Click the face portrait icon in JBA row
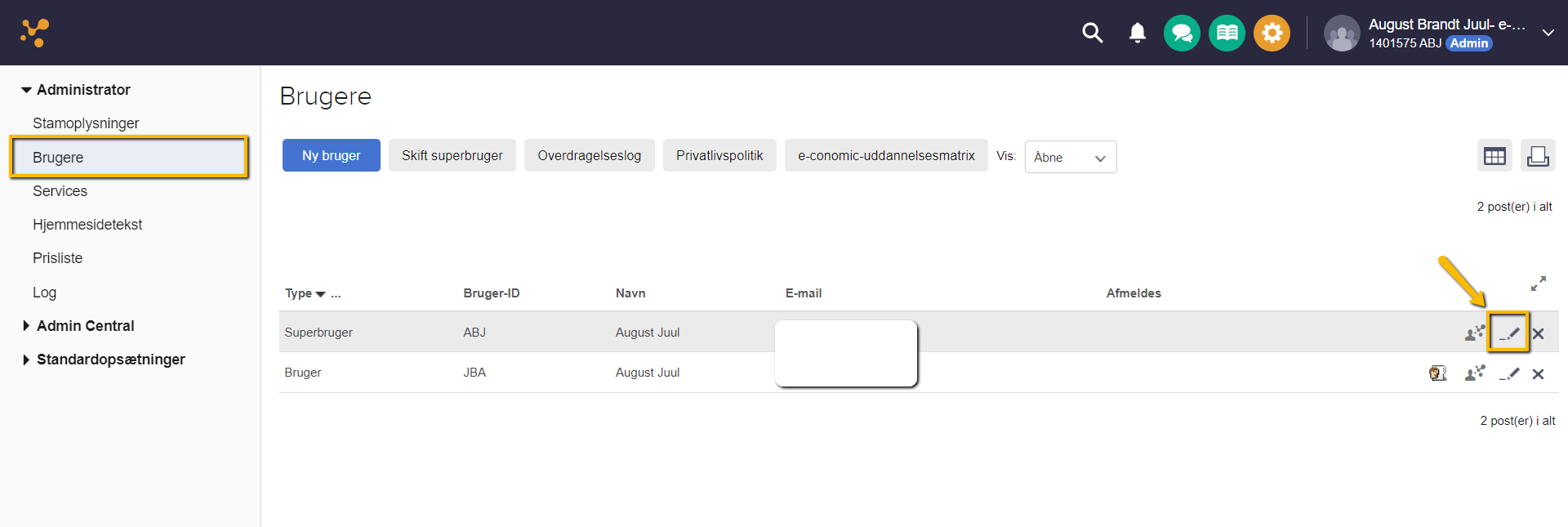Screen dimensions: 1568x527 point(1437,373)
